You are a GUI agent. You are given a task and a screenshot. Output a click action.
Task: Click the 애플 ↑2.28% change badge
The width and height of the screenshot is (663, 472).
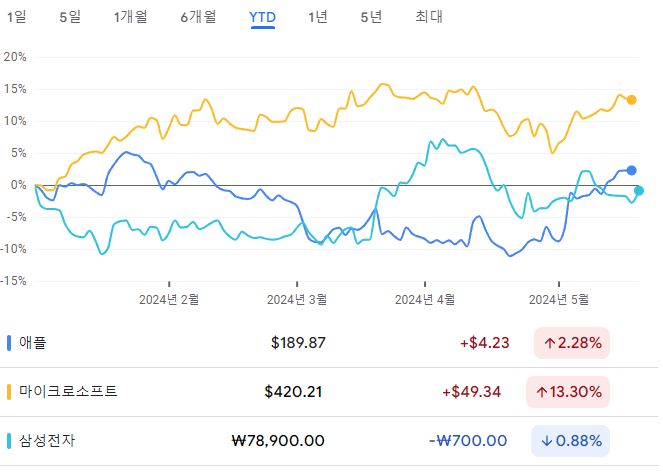pyautogui.click(x=572, y=343)
